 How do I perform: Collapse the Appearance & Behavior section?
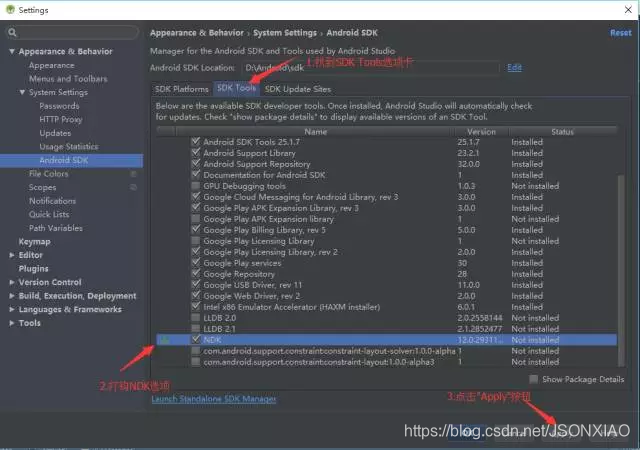pos(12,51)
